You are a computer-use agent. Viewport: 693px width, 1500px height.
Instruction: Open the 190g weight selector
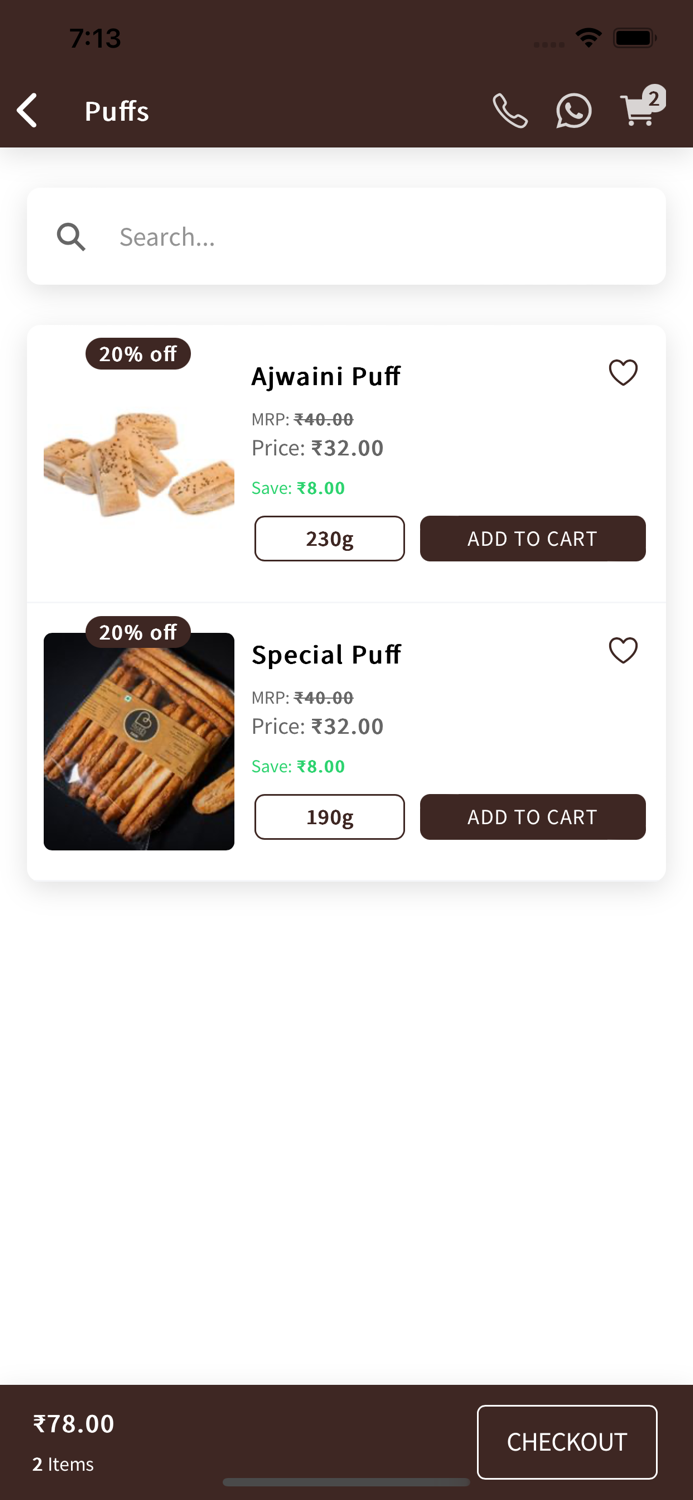point(329,817)
